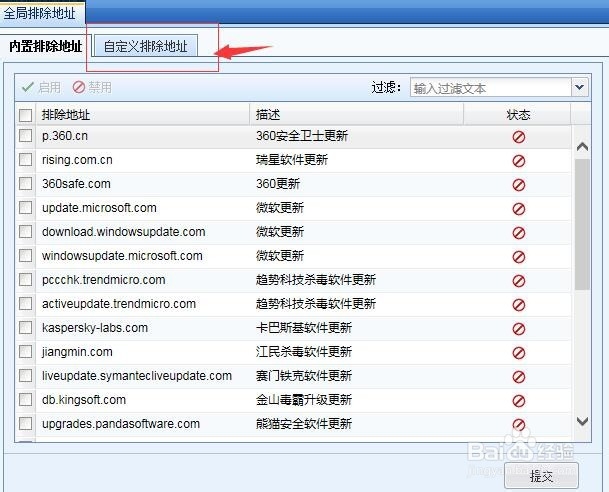Toggle the select-all checkbox in header
This screenshot has height=492, width=609.
click(25, 115)
